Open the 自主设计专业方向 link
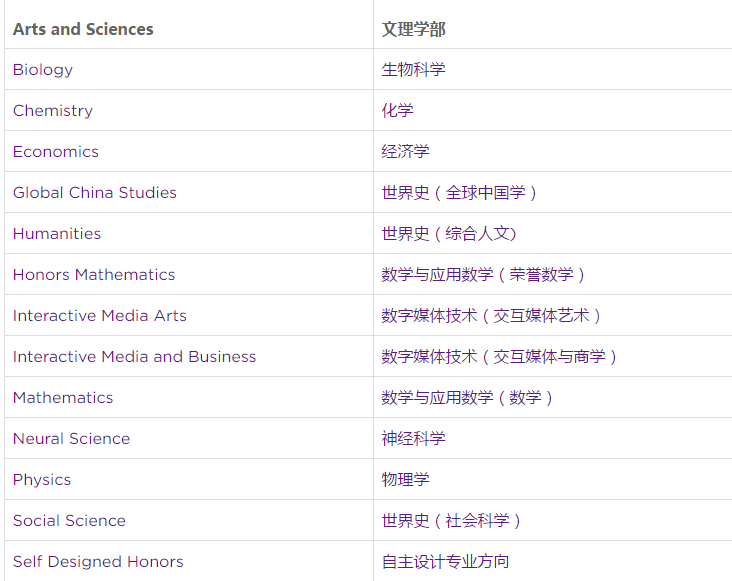 [445, 562]
